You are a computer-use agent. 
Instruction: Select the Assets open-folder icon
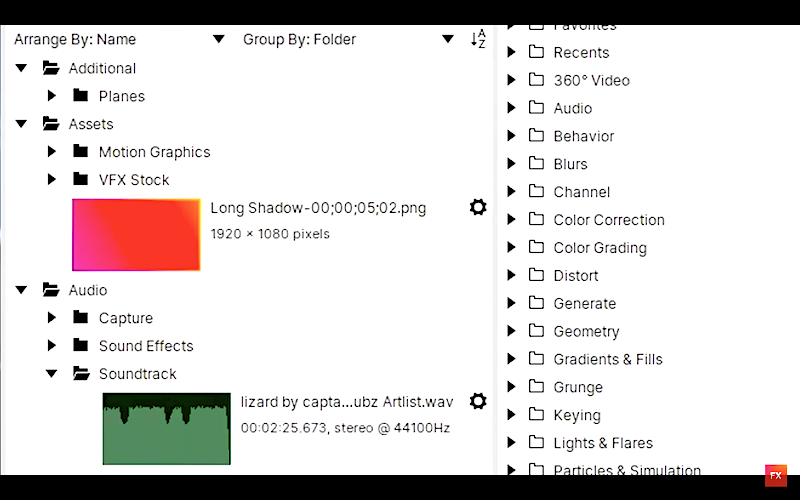(x=51, y=123)
